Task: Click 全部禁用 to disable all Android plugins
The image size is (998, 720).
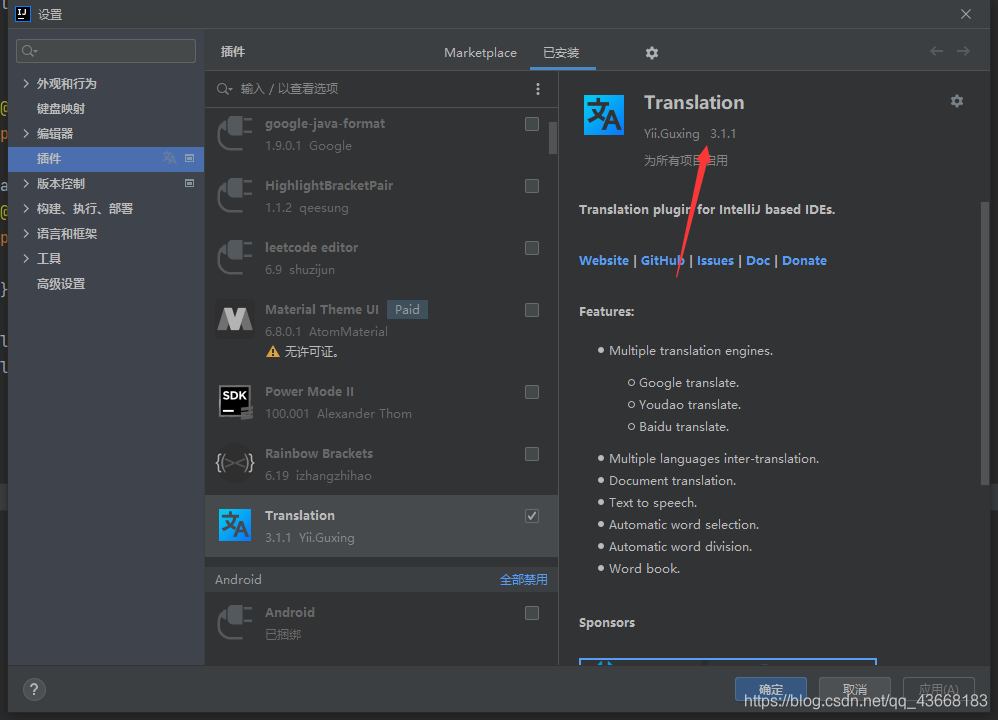Action: tap(523, 579)
